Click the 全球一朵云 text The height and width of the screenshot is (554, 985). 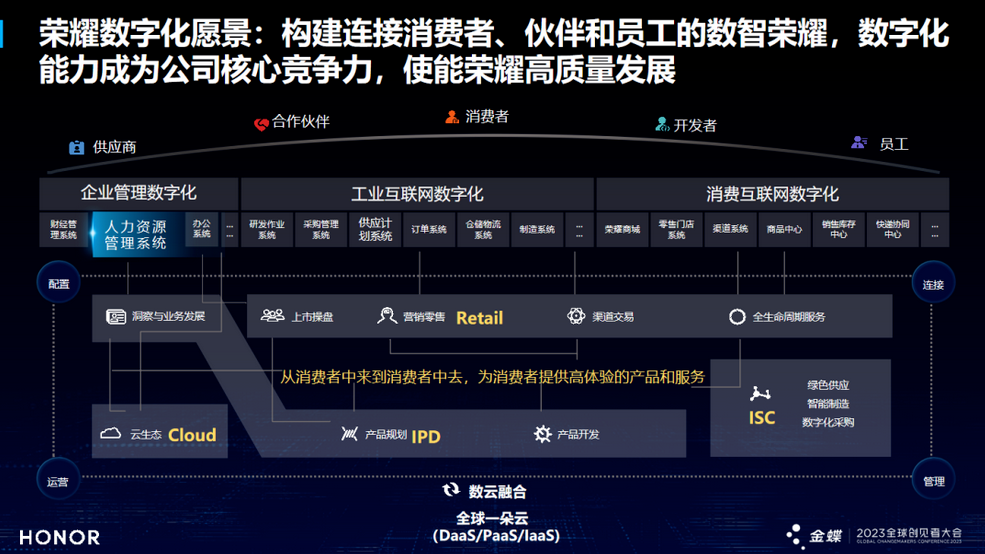(x=492, y=518)
